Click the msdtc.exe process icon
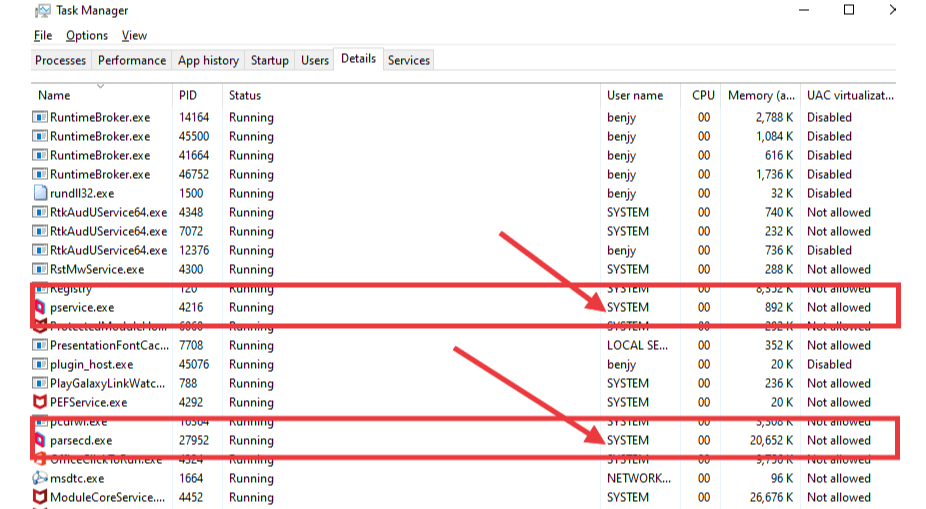Image resolution: width=926 pixels, height=509 pixels. click(40, 478)
